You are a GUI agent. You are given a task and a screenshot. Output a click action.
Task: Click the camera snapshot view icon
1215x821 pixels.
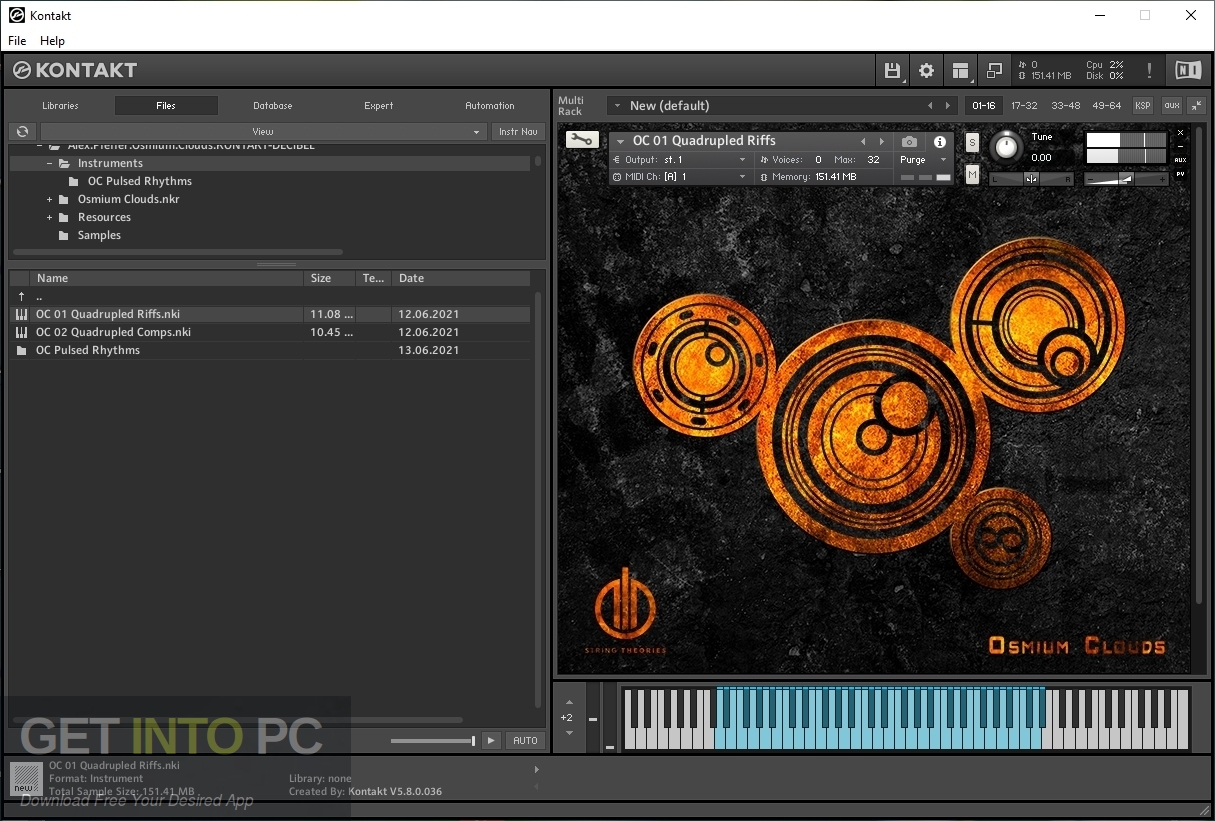click(x=909, y=142)
